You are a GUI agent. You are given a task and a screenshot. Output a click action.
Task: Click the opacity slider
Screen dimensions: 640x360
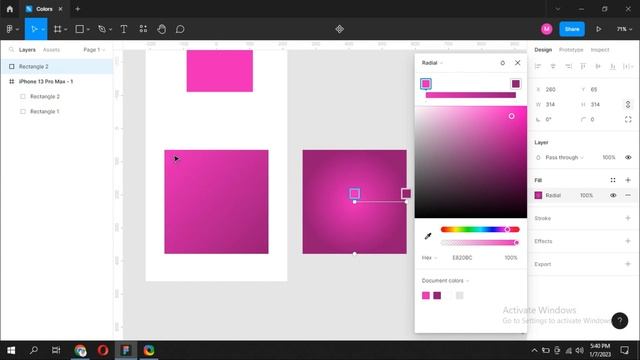[x=480, y=242]
